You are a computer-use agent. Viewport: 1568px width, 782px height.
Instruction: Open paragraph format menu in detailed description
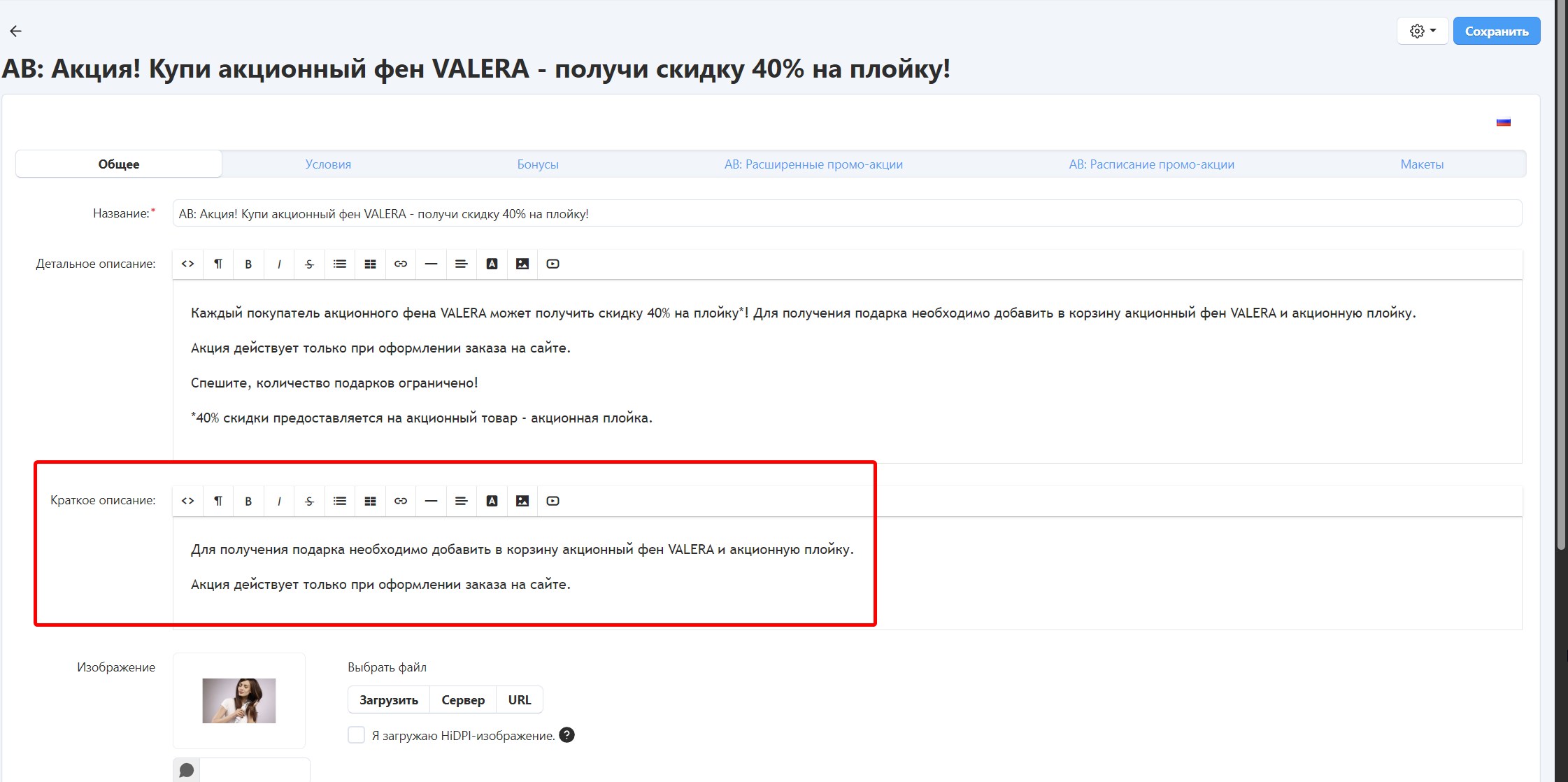[x=218, y=264]
